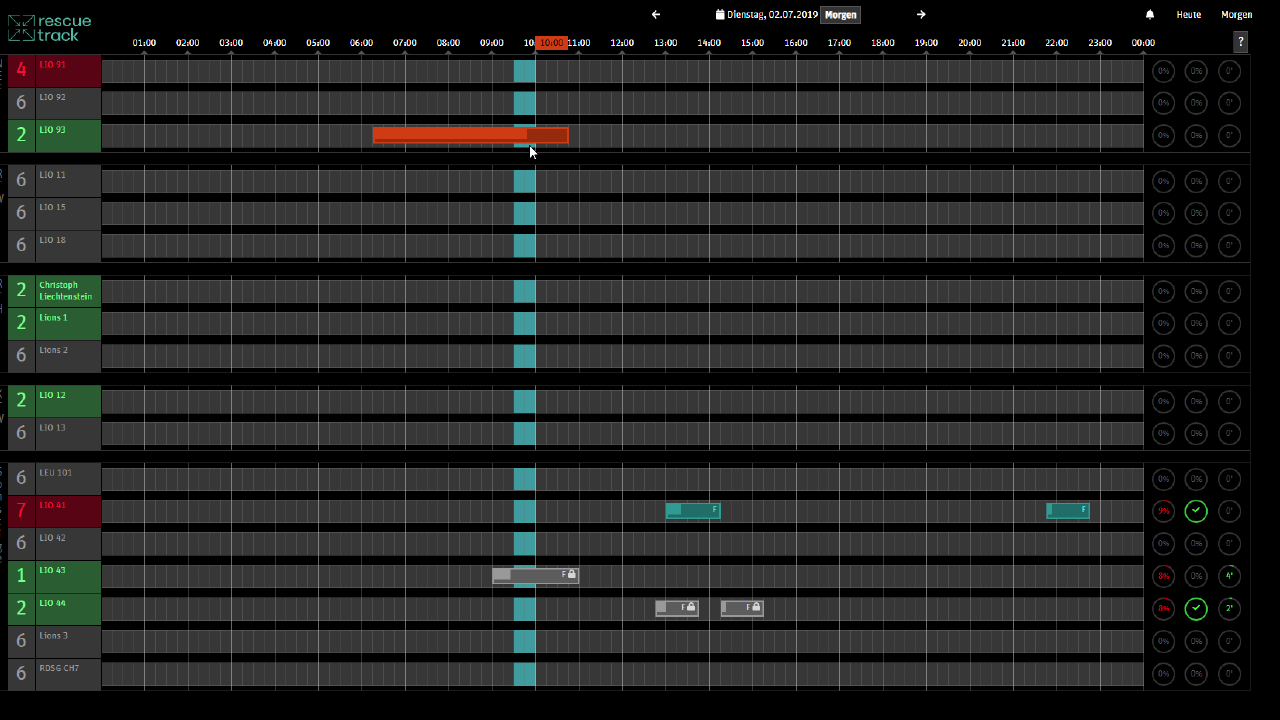Select LIO 41 teal assignment at 13:00

click(693, 510)
